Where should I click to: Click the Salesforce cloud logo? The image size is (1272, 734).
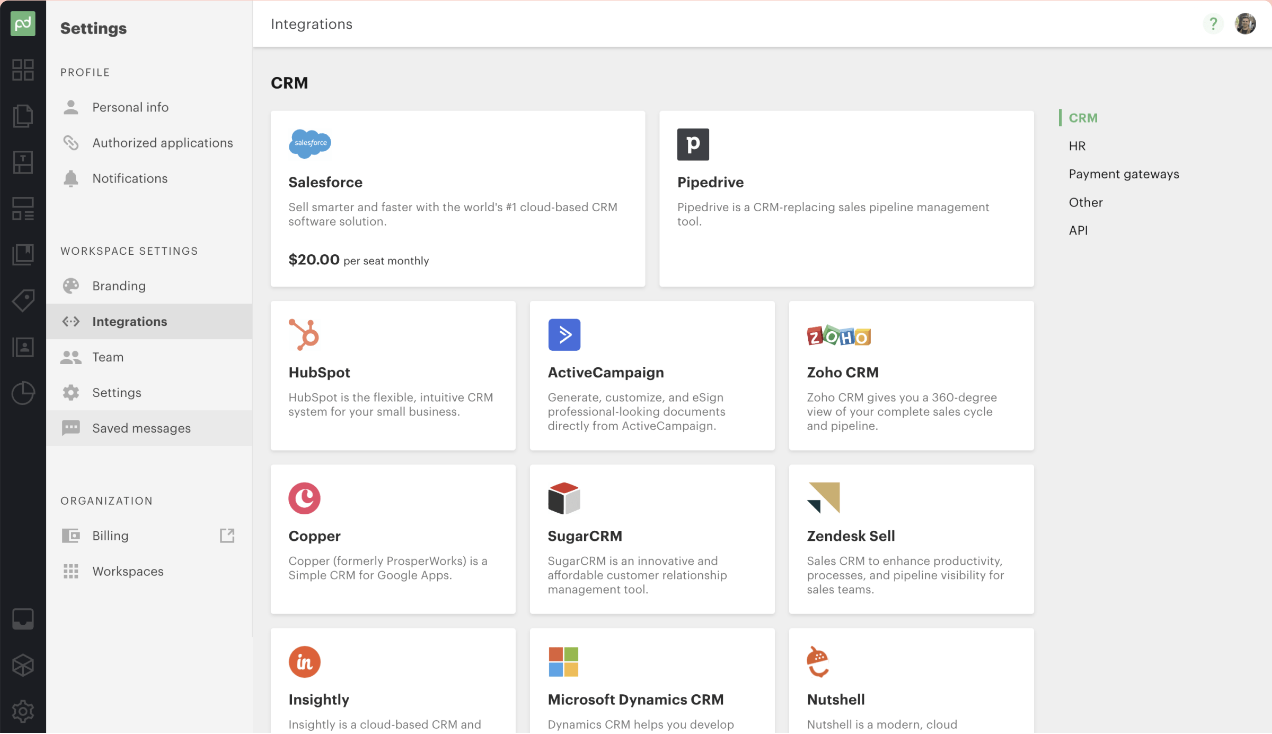310,144
